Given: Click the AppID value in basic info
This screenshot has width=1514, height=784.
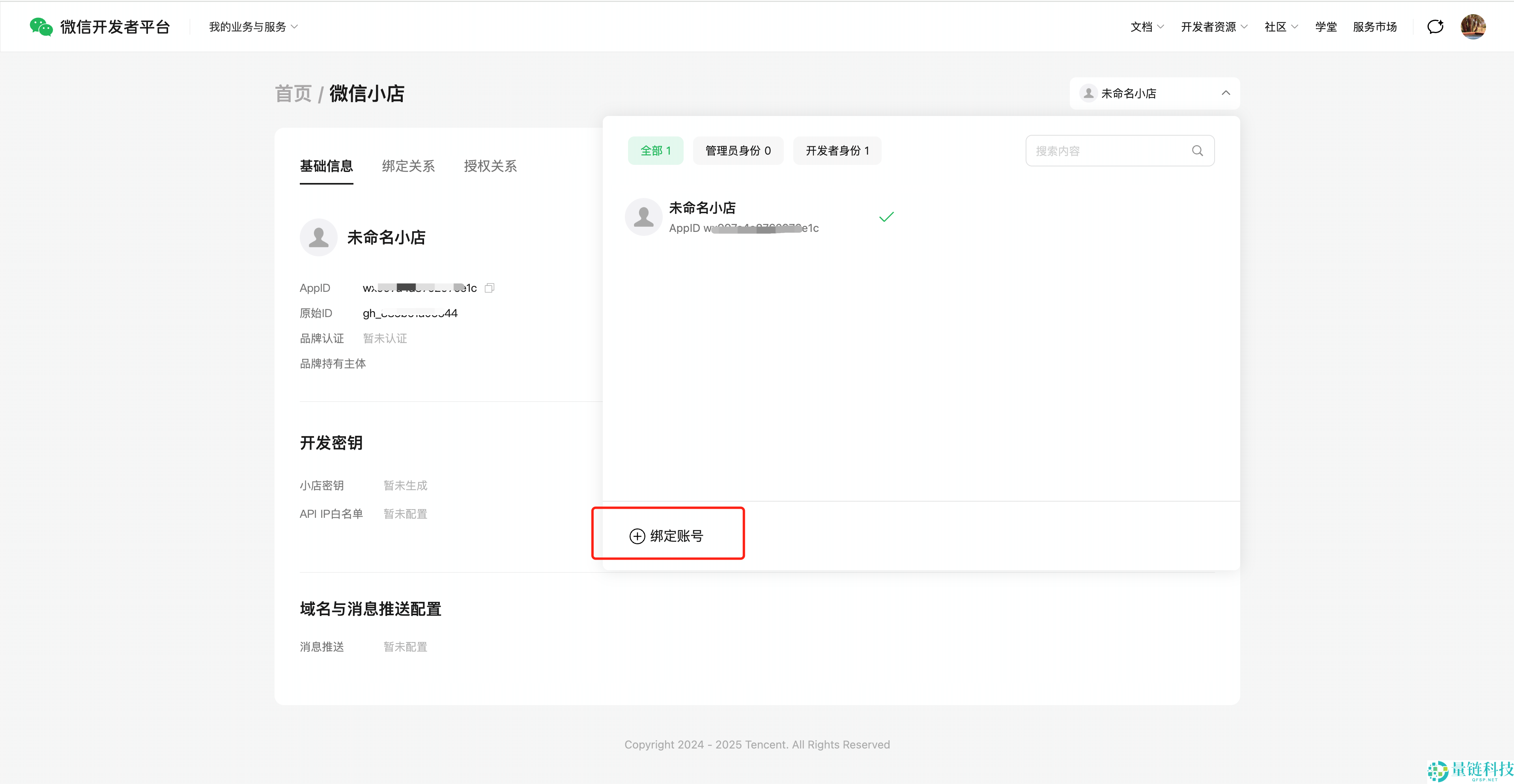Looking at the screenshot, I should tap(420, 288).
